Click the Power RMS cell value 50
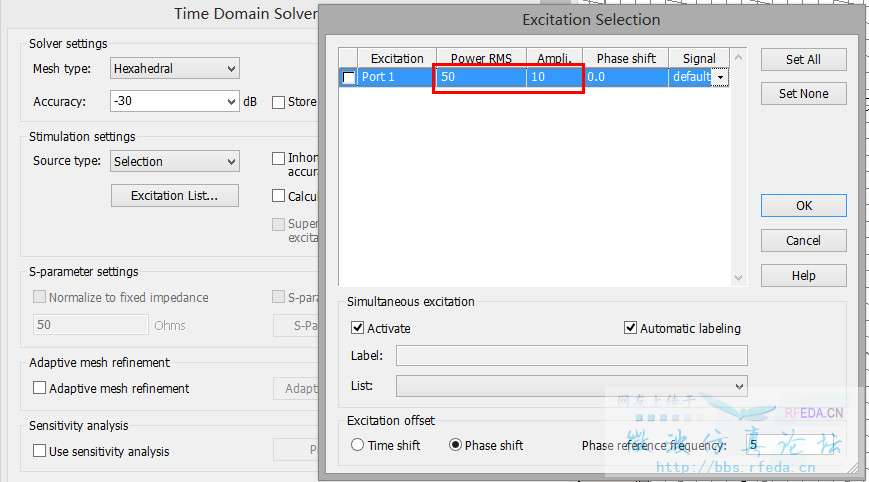This screenshot has height=482, width=869. click(x=481, y=77)
